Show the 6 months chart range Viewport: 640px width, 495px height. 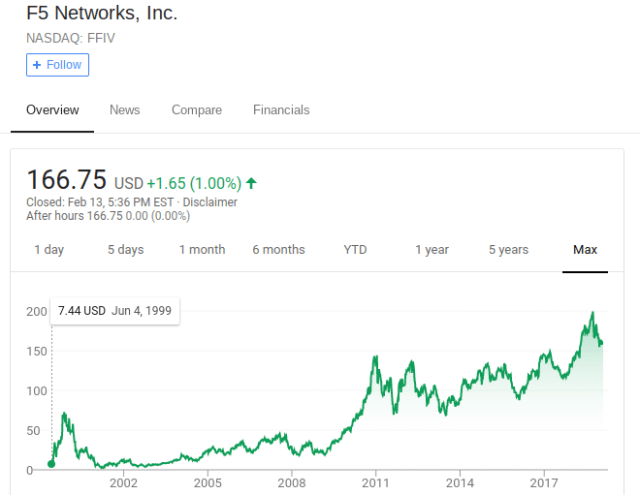pos(278,250)
